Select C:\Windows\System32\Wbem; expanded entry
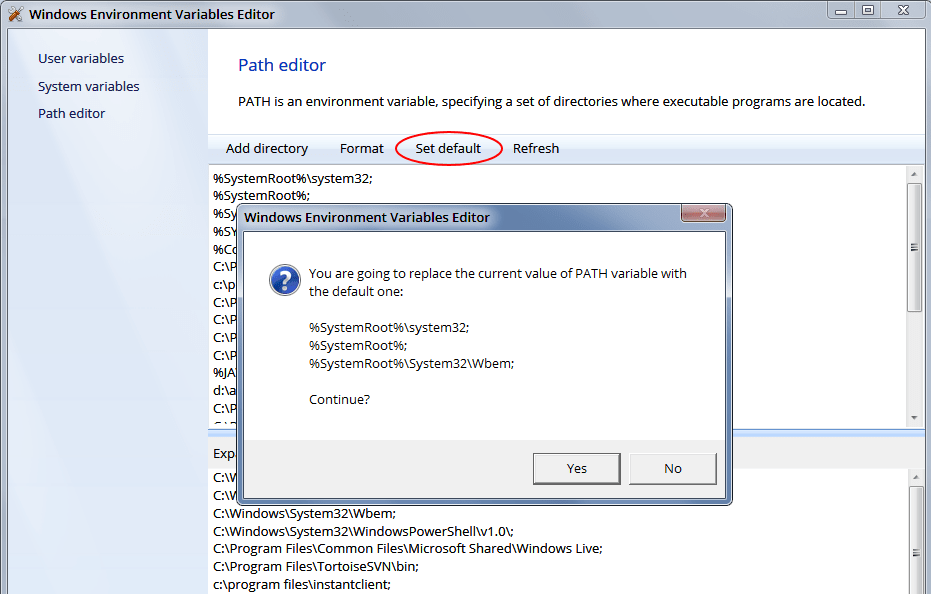Viewport: 931px width, 594px height. pos(305,513)
